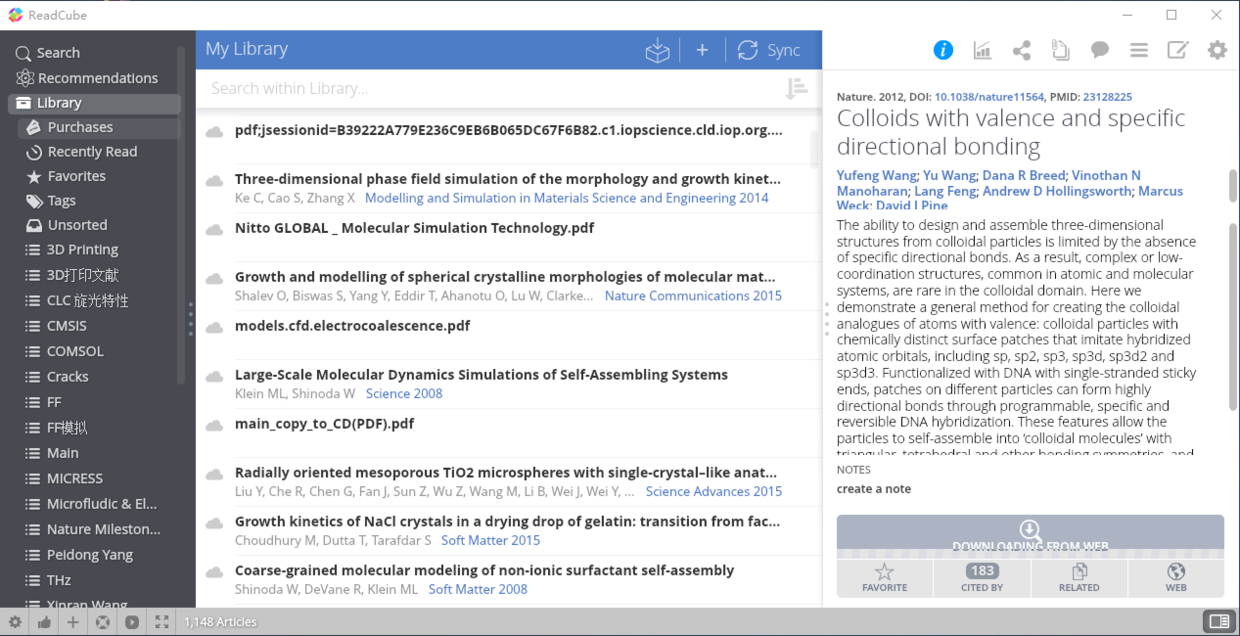Open the settings gear in details toolbar

(1216, 50)
